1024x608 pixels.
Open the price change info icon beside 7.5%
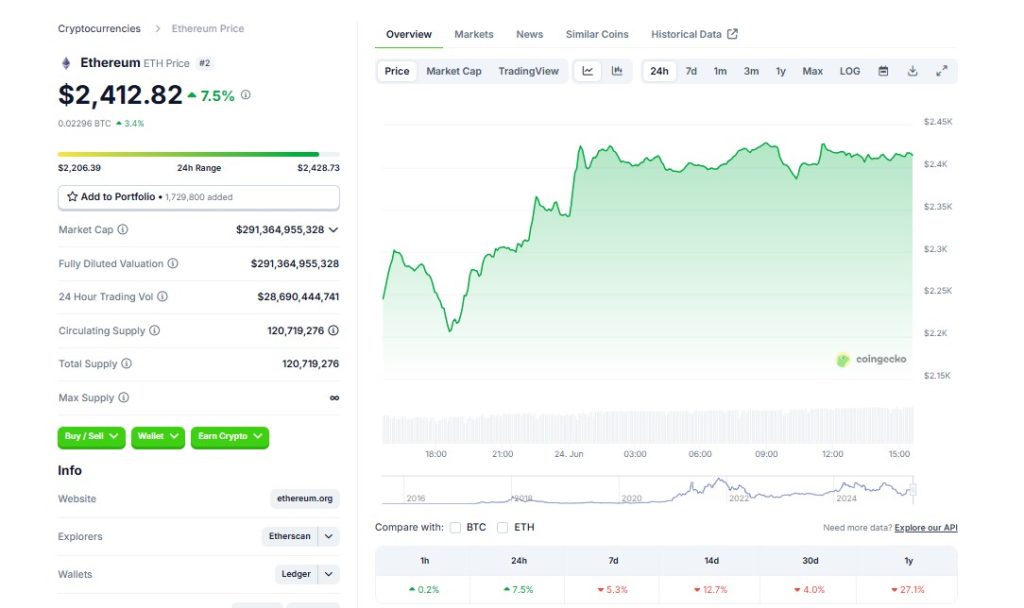click(x=246, y=95)
